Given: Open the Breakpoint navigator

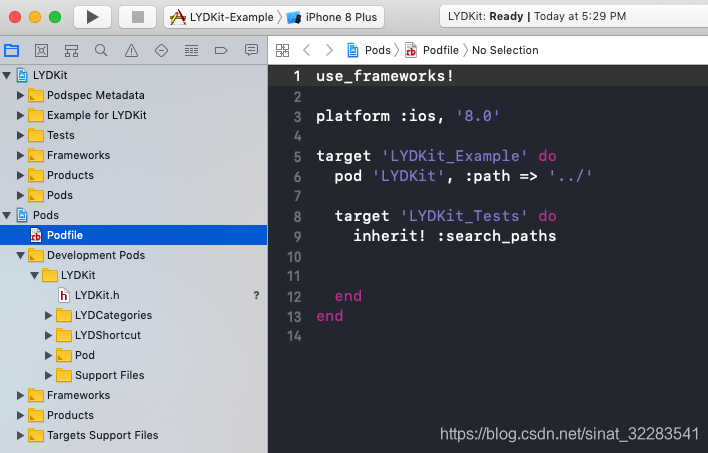Looking at the screenshot, I should pos(221,50).
